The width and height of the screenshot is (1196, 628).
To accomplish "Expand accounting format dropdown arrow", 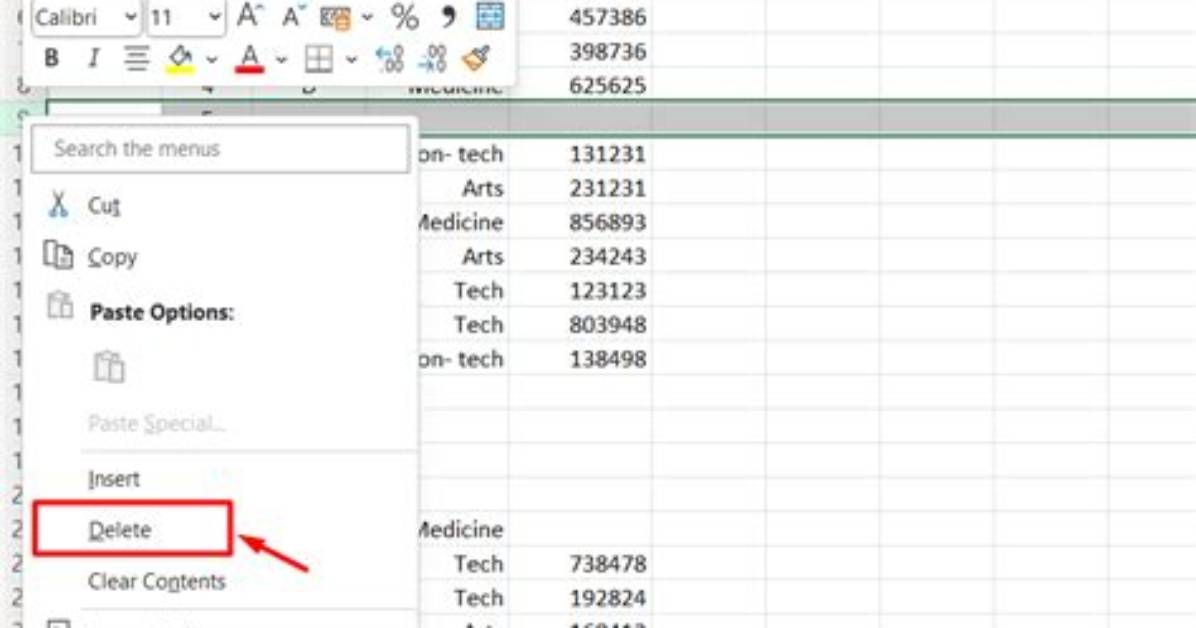I will pos(367,17).
